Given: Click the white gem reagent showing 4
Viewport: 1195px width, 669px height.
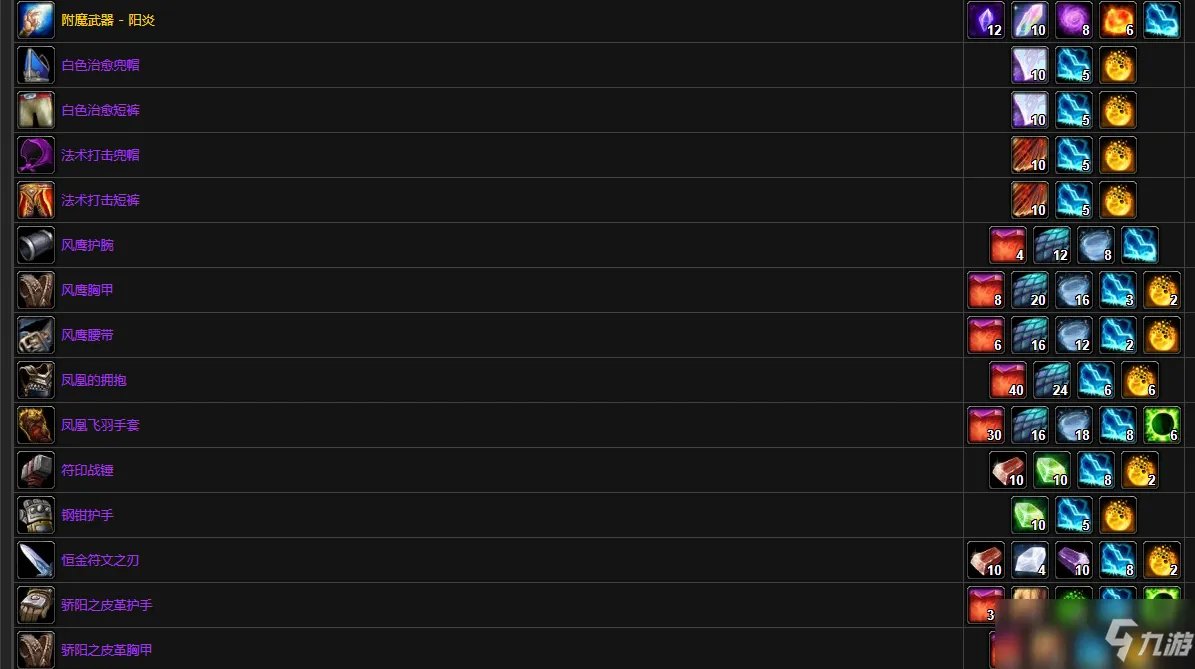Looking at the screenshot, I should (x=1030, y=560).
